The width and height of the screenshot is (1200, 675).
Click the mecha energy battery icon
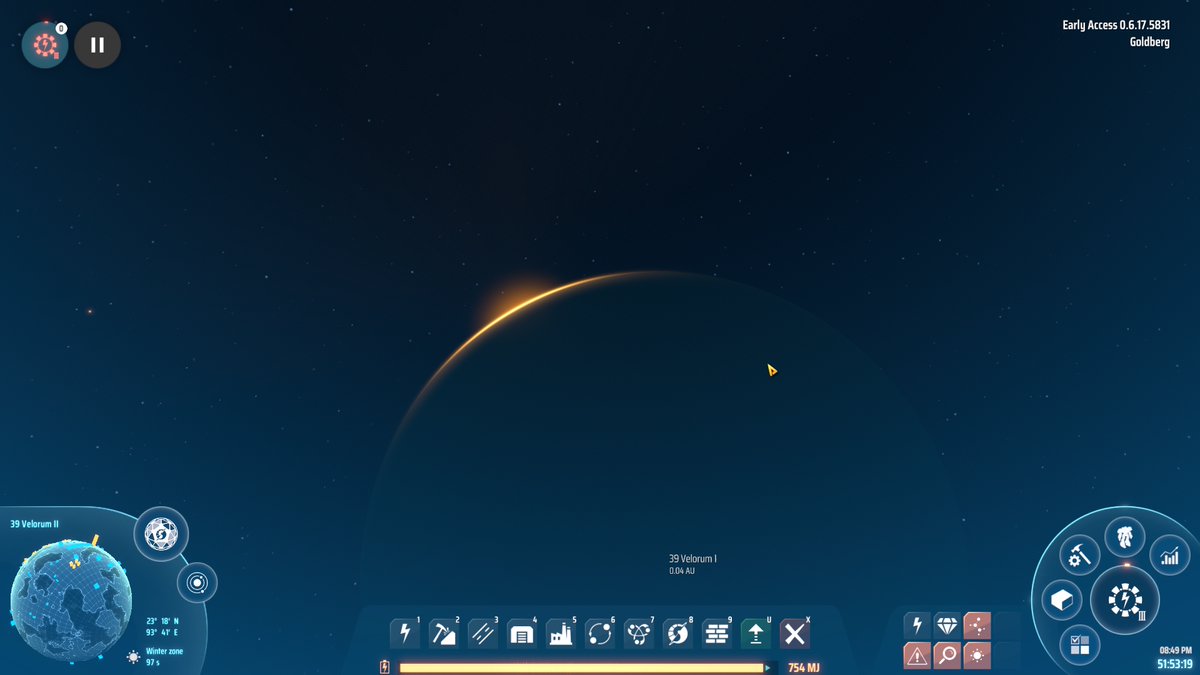[385, 667]
